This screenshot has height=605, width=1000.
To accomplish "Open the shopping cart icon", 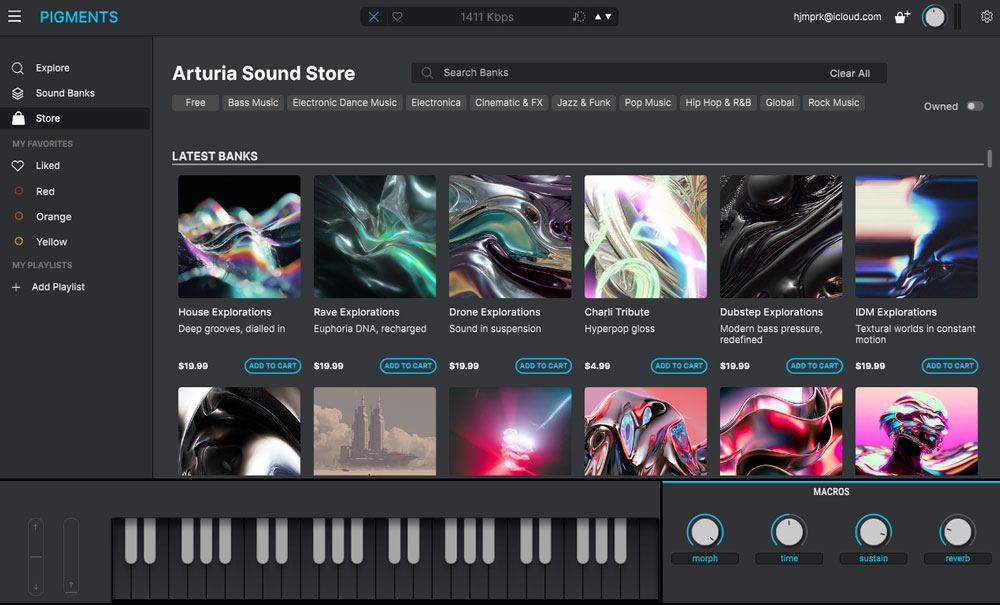I will [x=902, y=17].
